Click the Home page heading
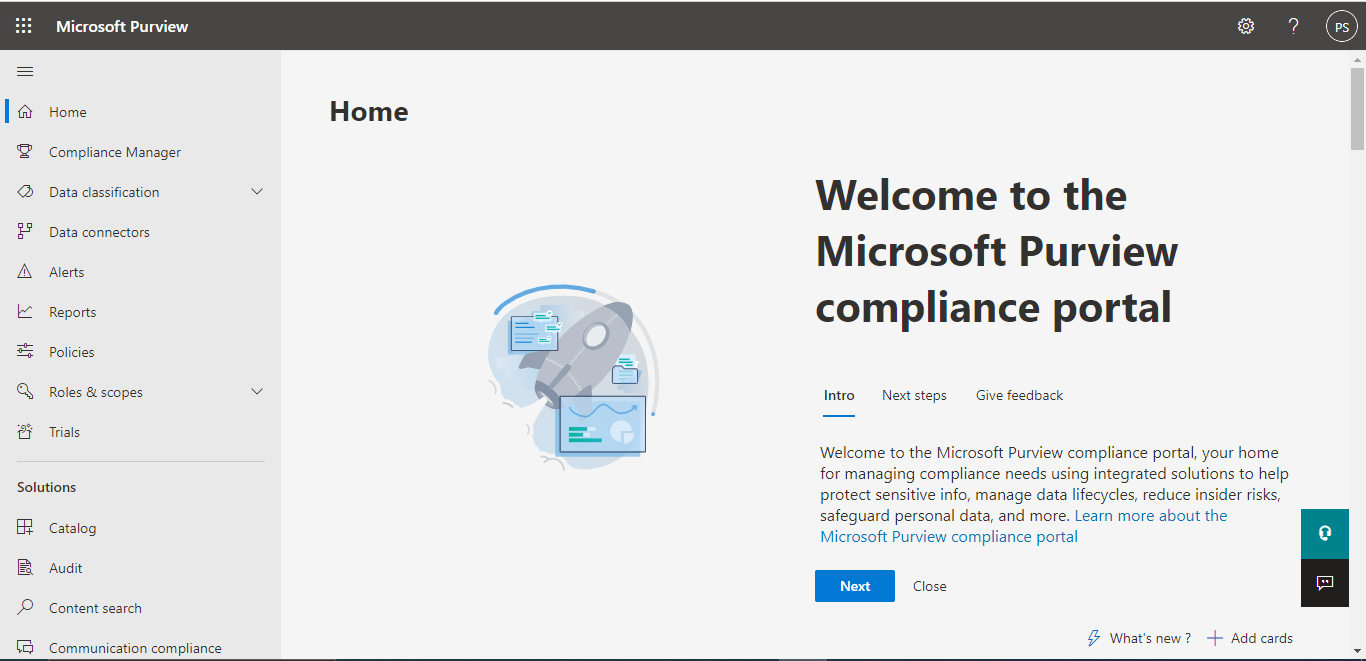Image resolution: width=1366 pixels, height=661 pixels. [x=369, y=111]
